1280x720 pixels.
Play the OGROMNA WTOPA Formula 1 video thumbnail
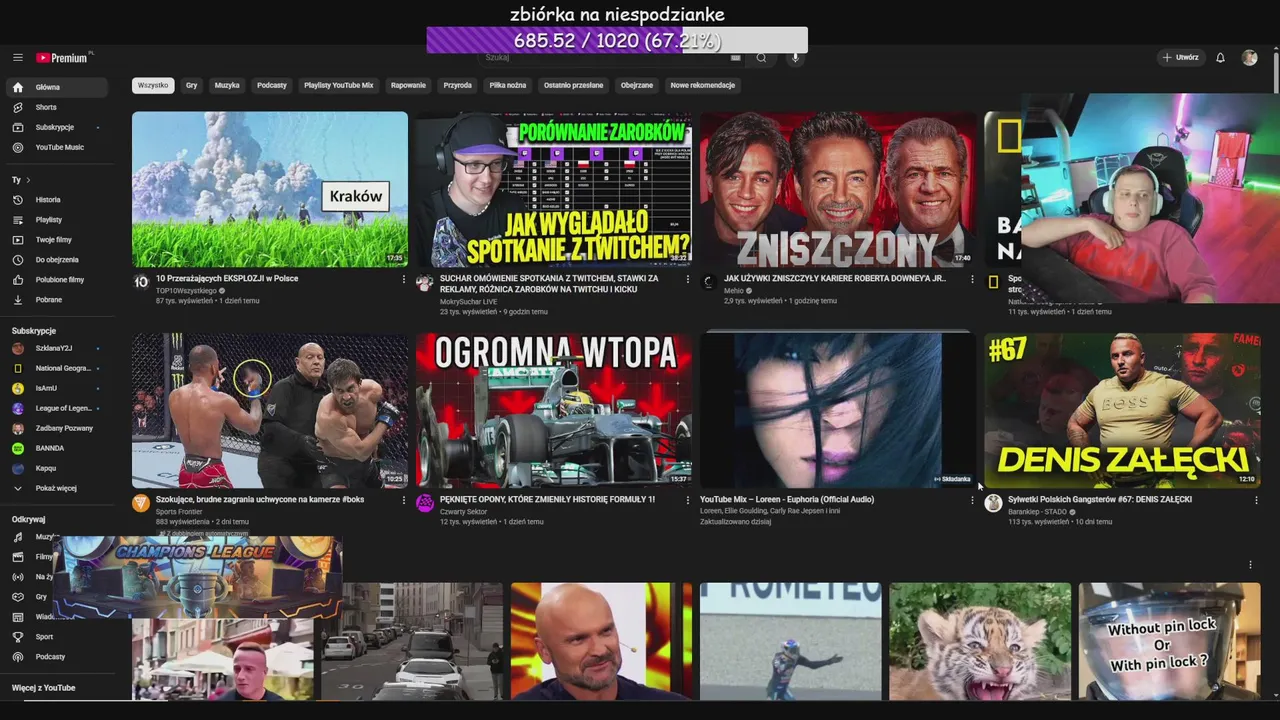click(554, 410)
